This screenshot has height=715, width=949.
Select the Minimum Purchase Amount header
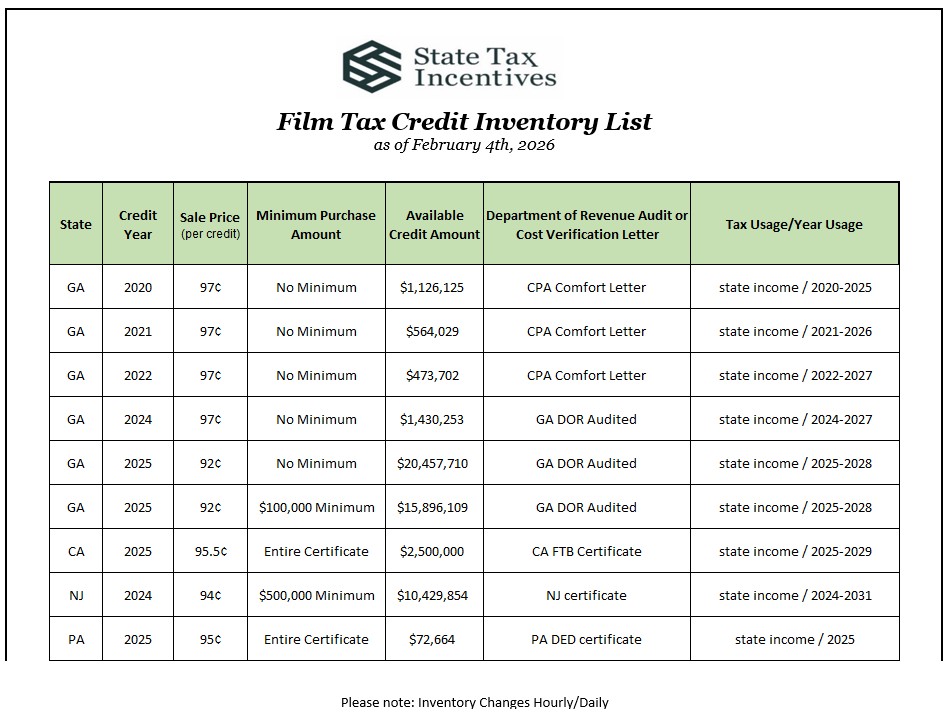[316, 225]
